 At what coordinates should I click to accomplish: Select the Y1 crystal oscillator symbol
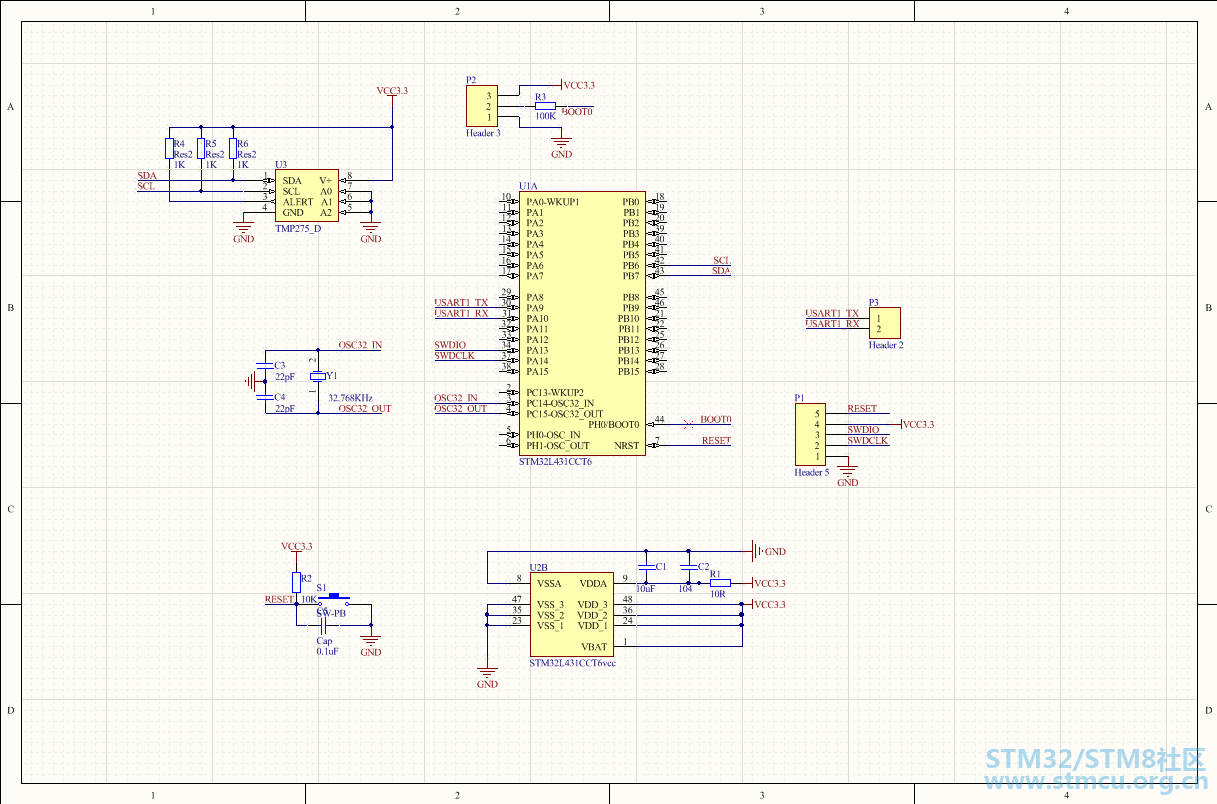tap(317, 376)
